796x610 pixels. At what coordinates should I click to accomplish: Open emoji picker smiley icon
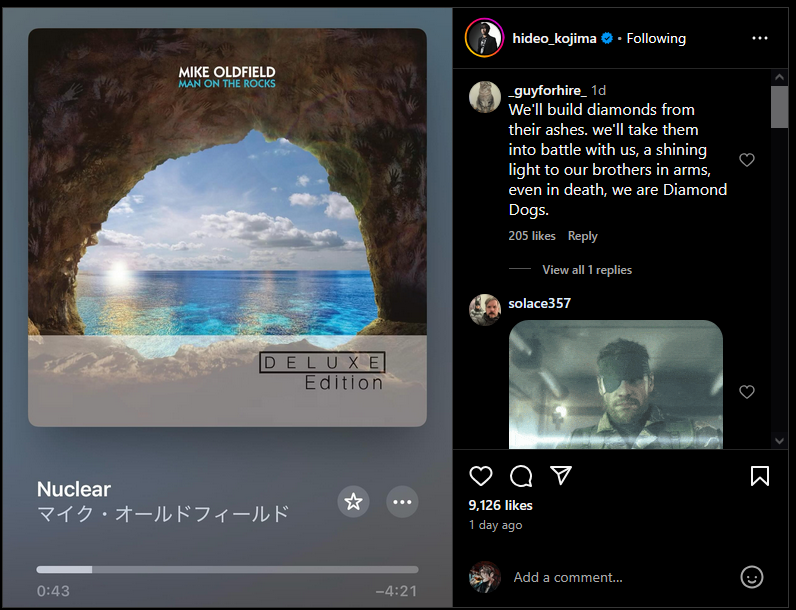click(x=752, y=577)
